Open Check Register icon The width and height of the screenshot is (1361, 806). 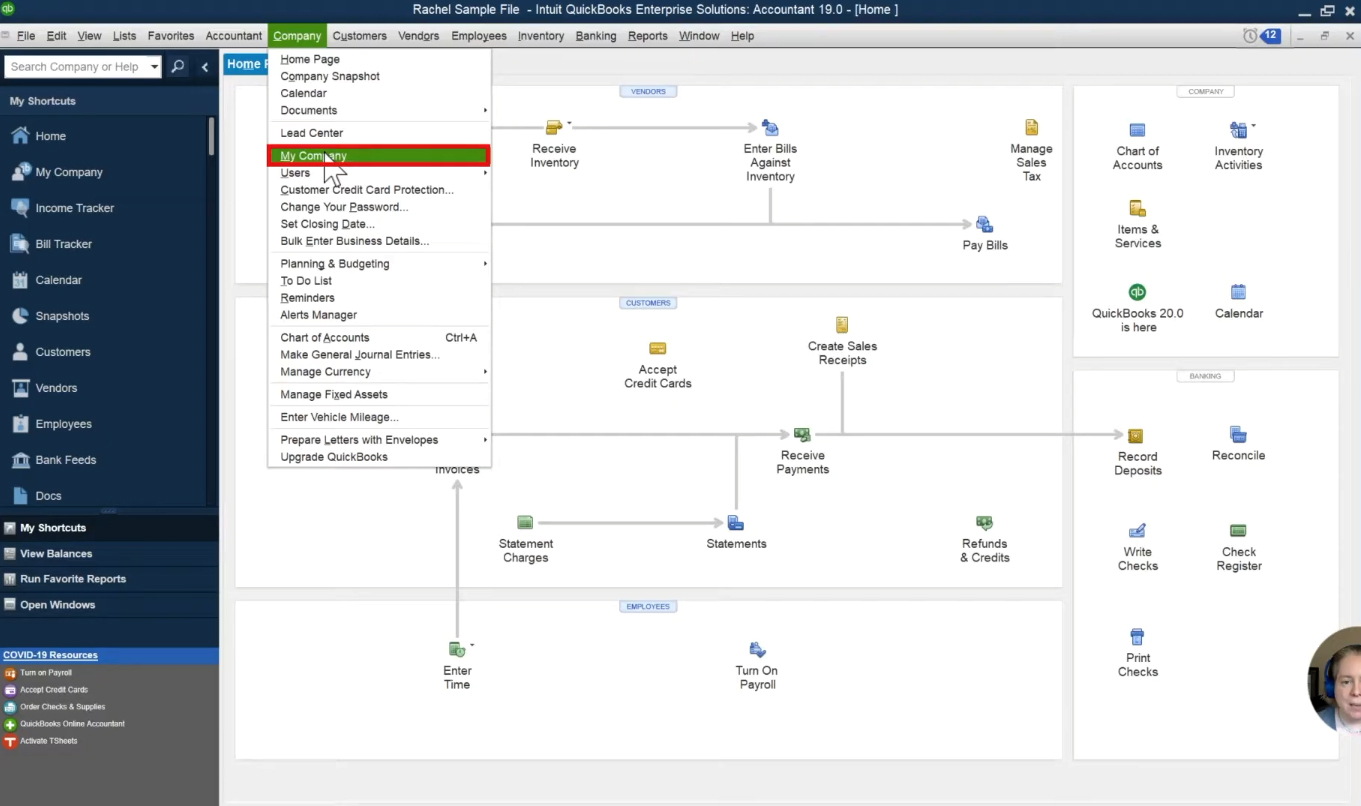point(1238,530)
